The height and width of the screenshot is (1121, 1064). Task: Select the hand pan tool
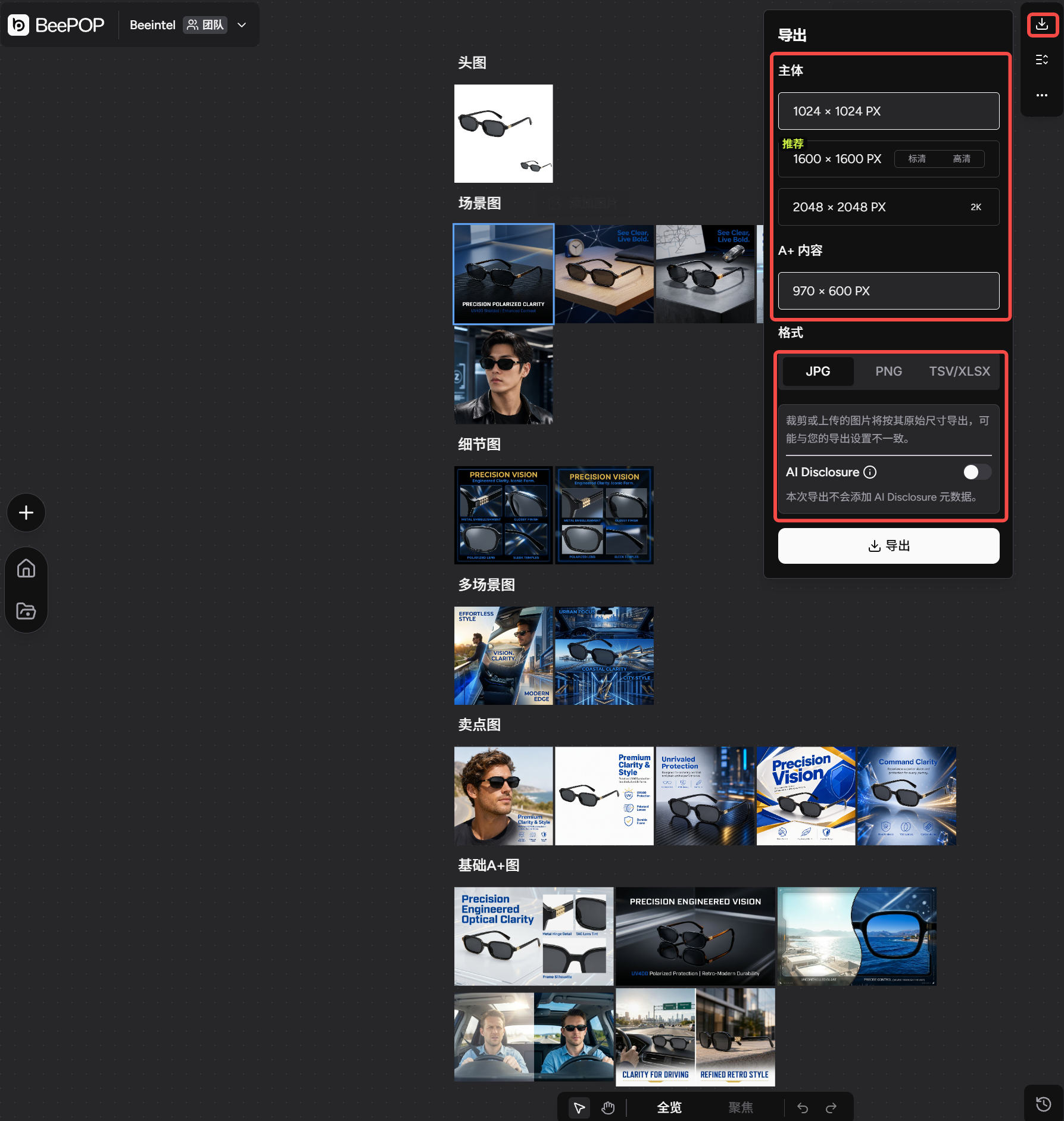coord(608,1107)
